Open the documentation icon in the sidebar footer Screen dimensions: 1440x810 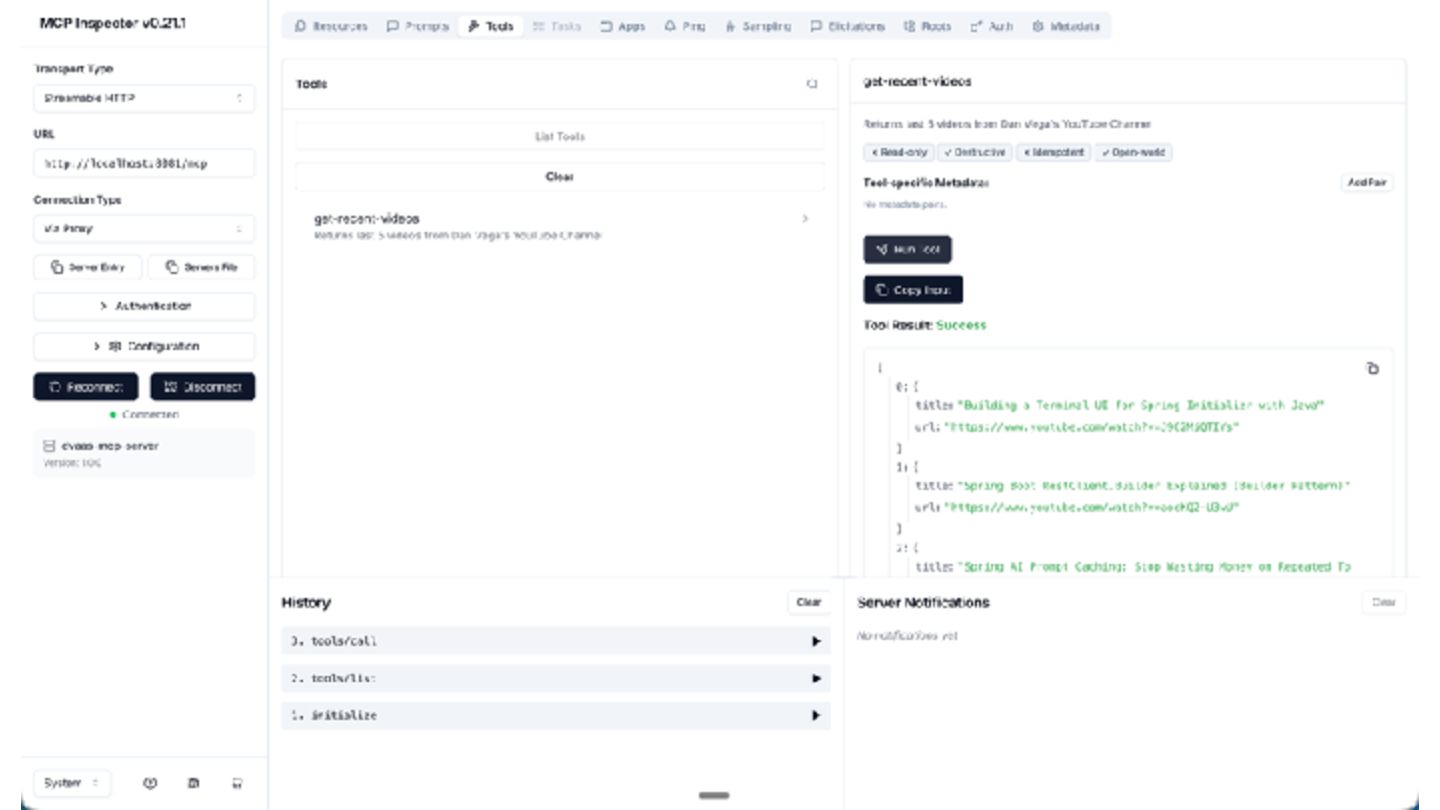pos(194,783)
